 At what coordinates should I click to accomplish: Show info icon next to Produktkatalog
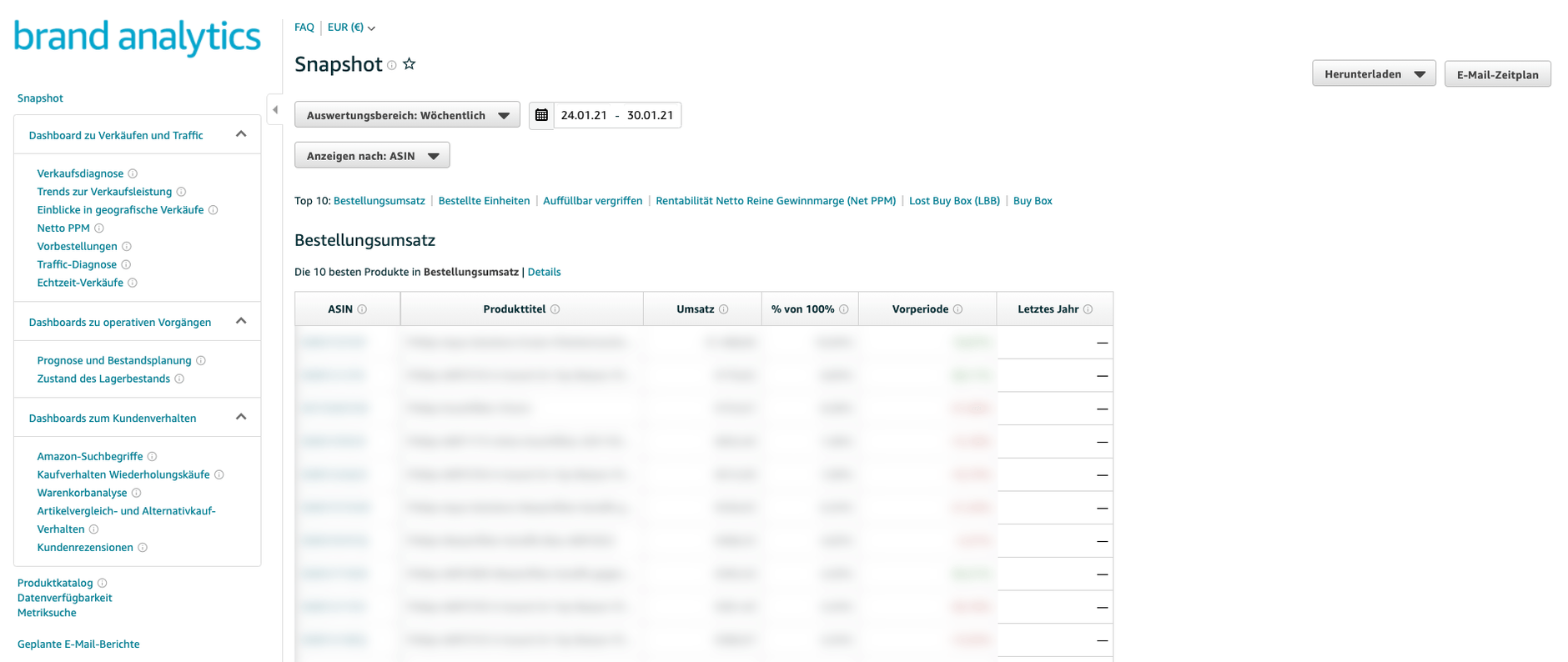(103, 584)
